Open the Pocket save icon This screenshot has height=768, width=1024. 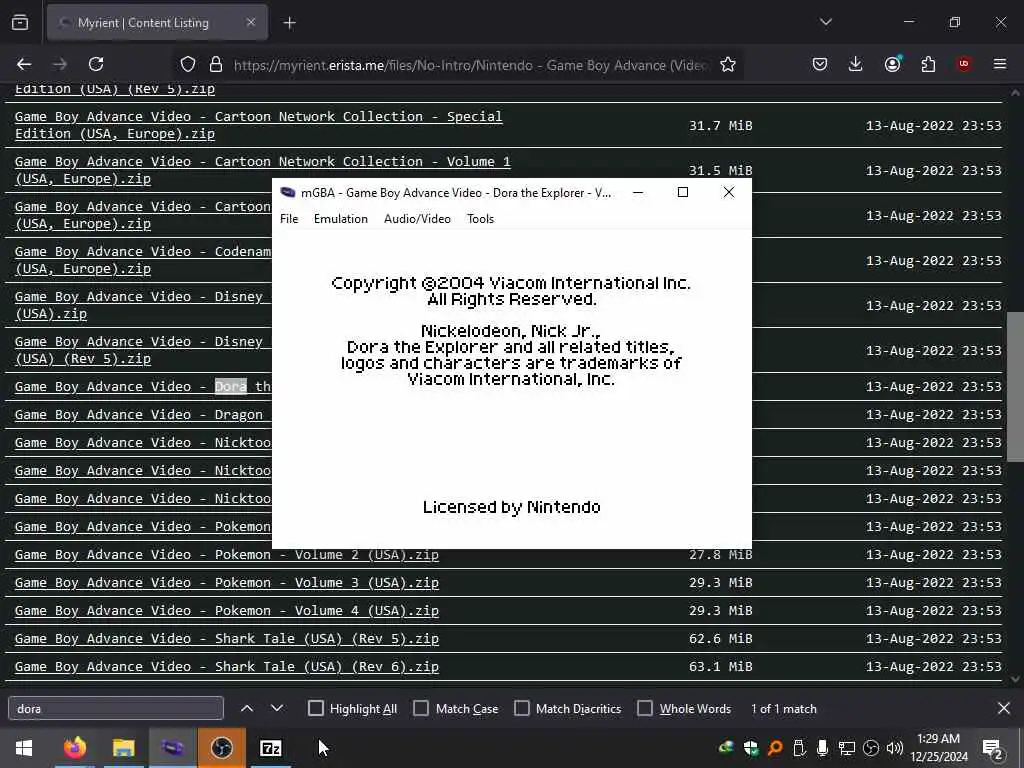coord(820,64)
